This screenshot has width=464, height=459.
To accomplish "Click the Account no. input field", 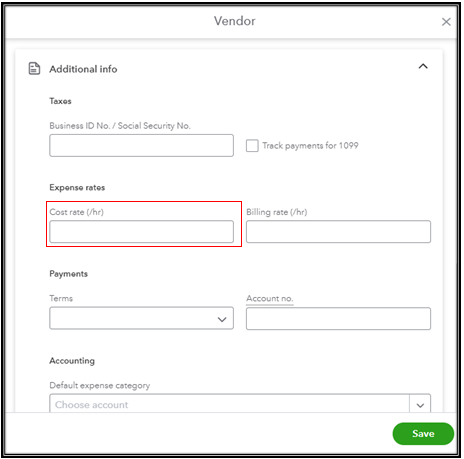I will click(x=338, y=319).
